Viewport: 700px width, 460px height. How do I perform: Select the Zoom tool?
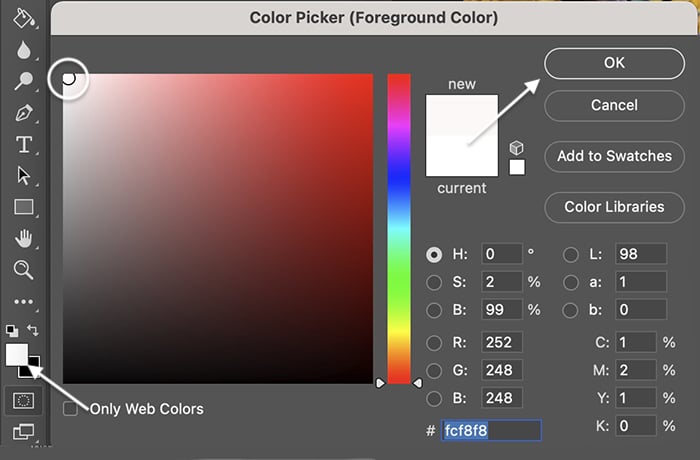point(23,270)
